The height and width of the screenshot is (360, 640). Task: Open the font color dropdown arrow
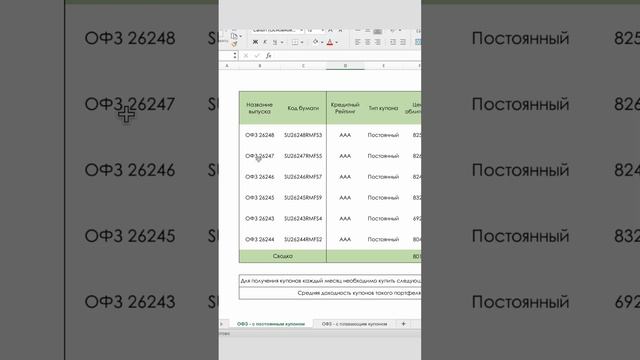pyautogui.click(x=337, y=42)
